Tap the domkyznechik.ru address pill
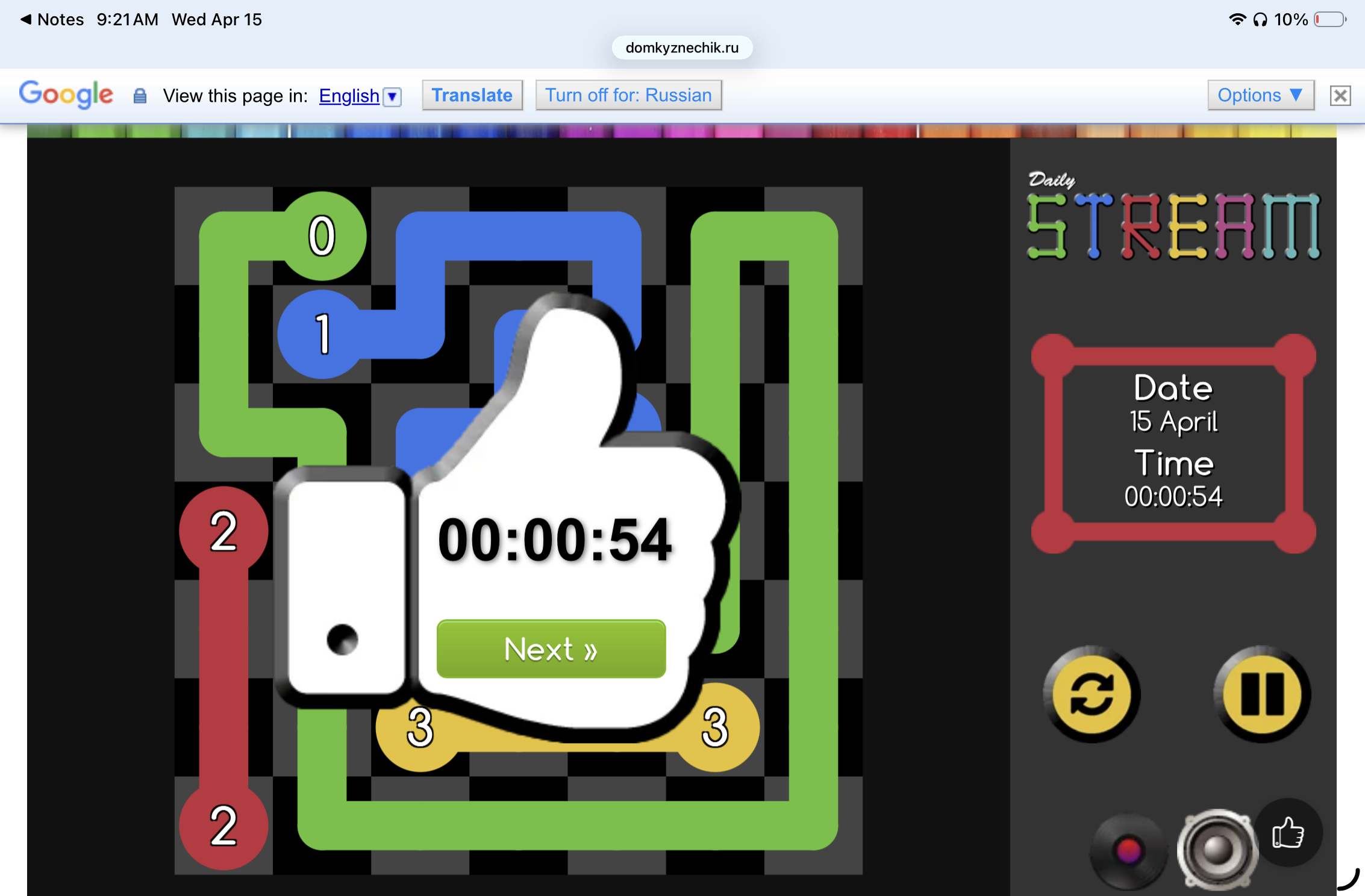 [x=682, y=48]
